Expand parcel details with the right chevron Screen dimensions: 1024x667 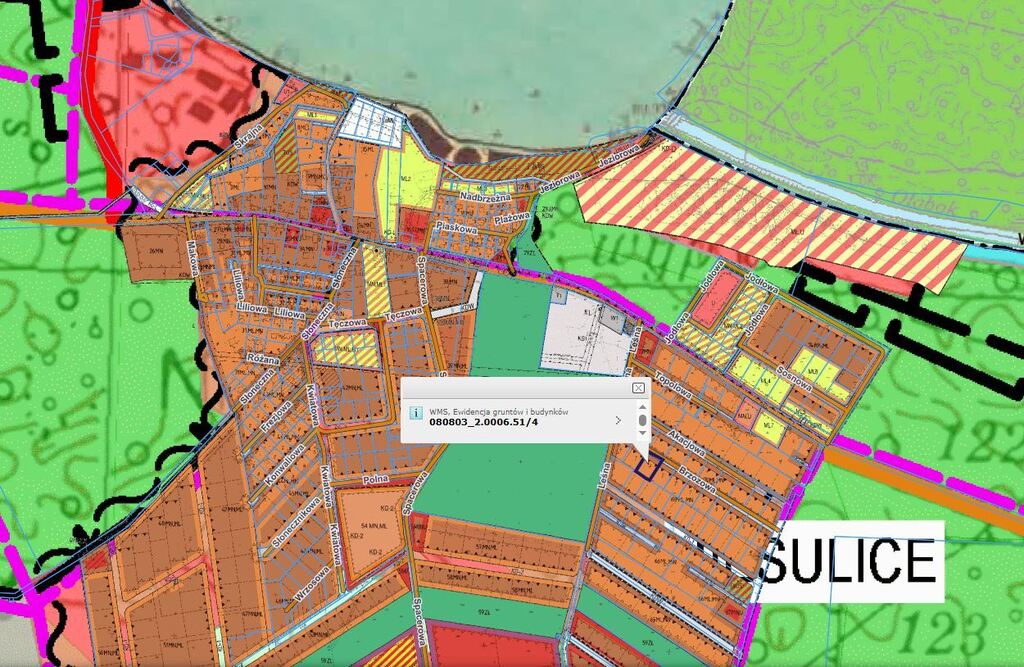click(x=618, y=420)
